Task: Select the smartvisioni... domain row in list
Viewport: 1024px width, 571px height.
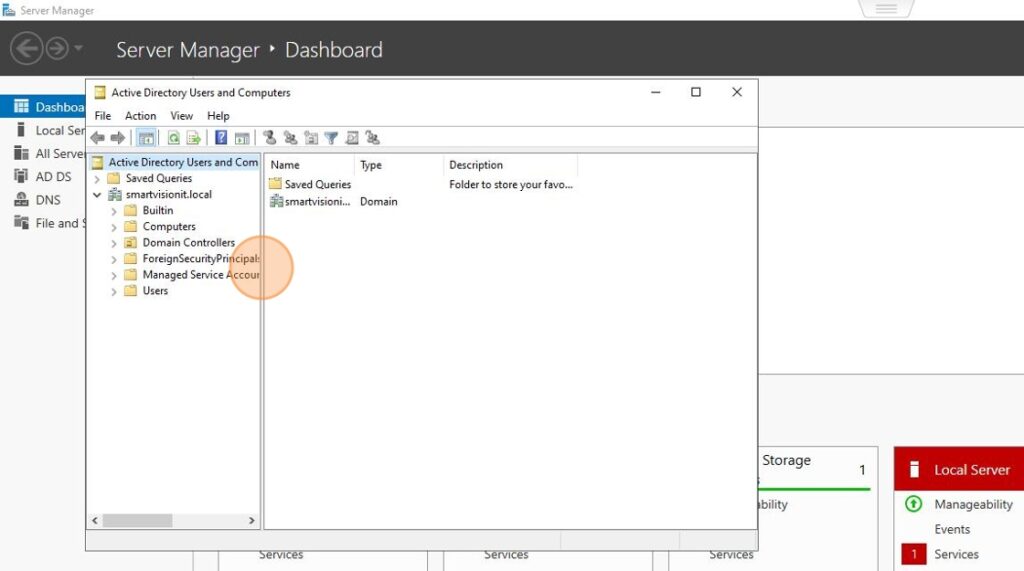Action: point(310,201)
